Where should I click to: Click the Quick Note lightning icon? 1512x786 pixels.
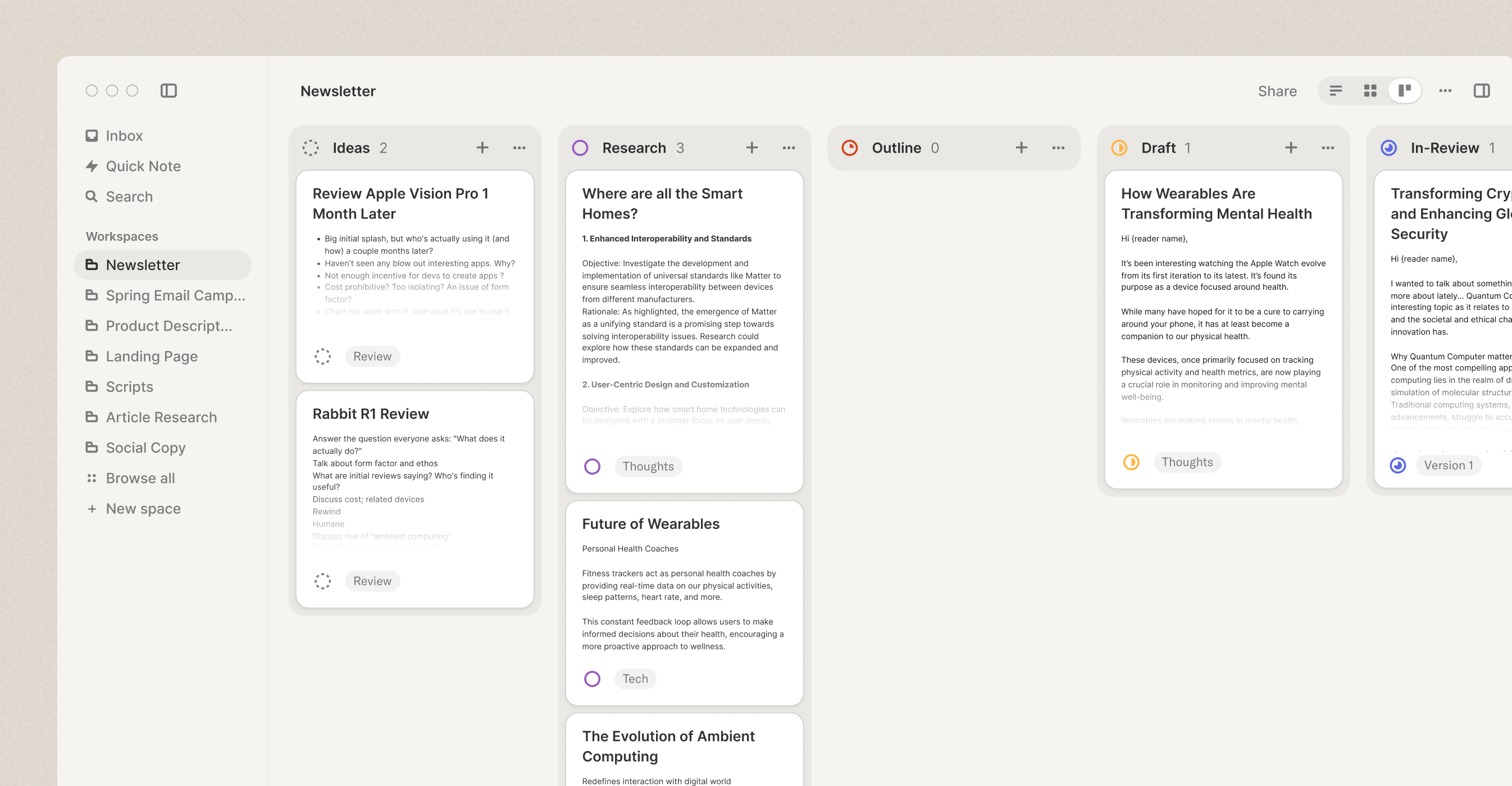(92, 166)
